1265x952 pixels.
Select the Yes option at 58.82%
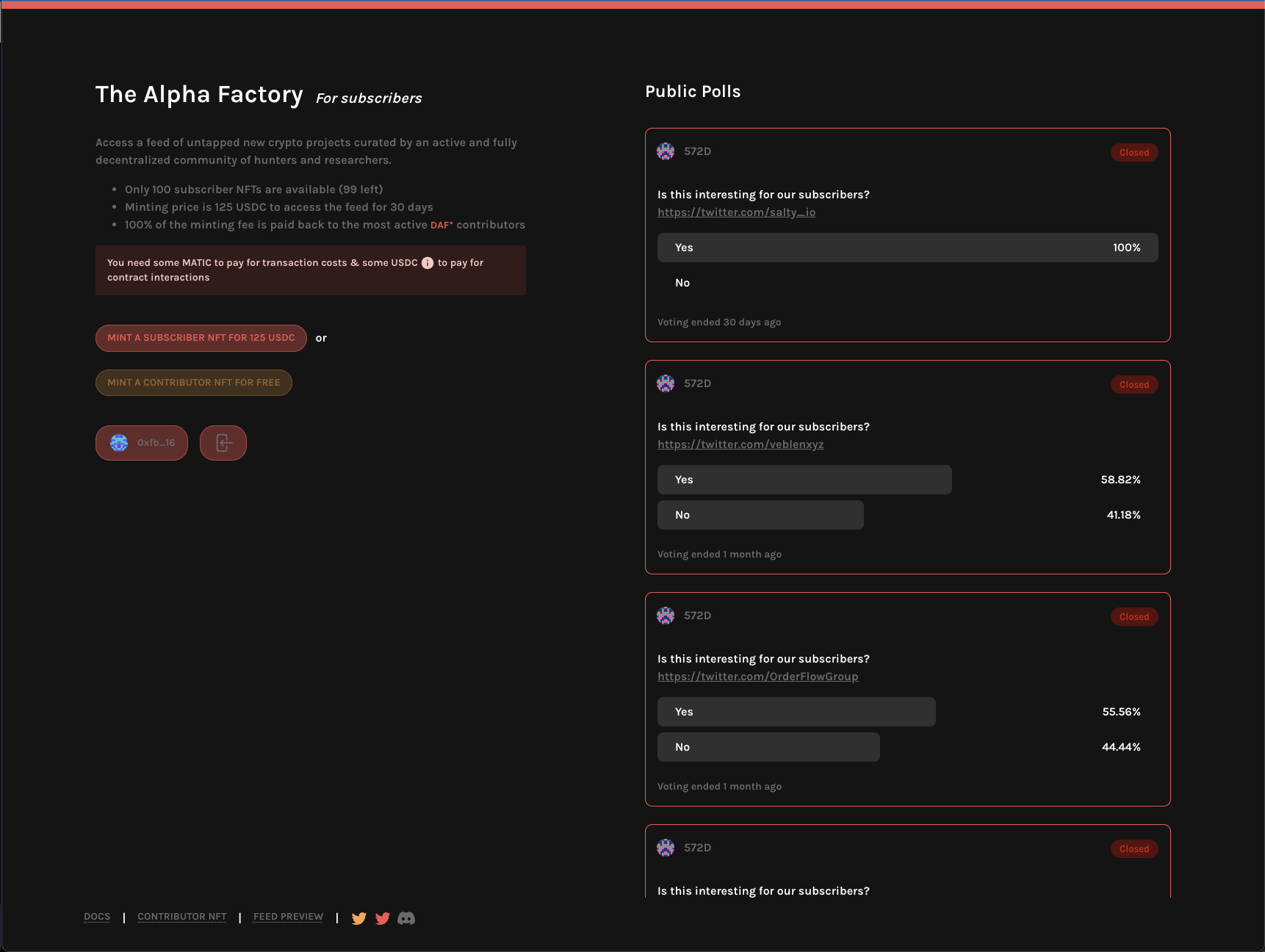point(804,480)
